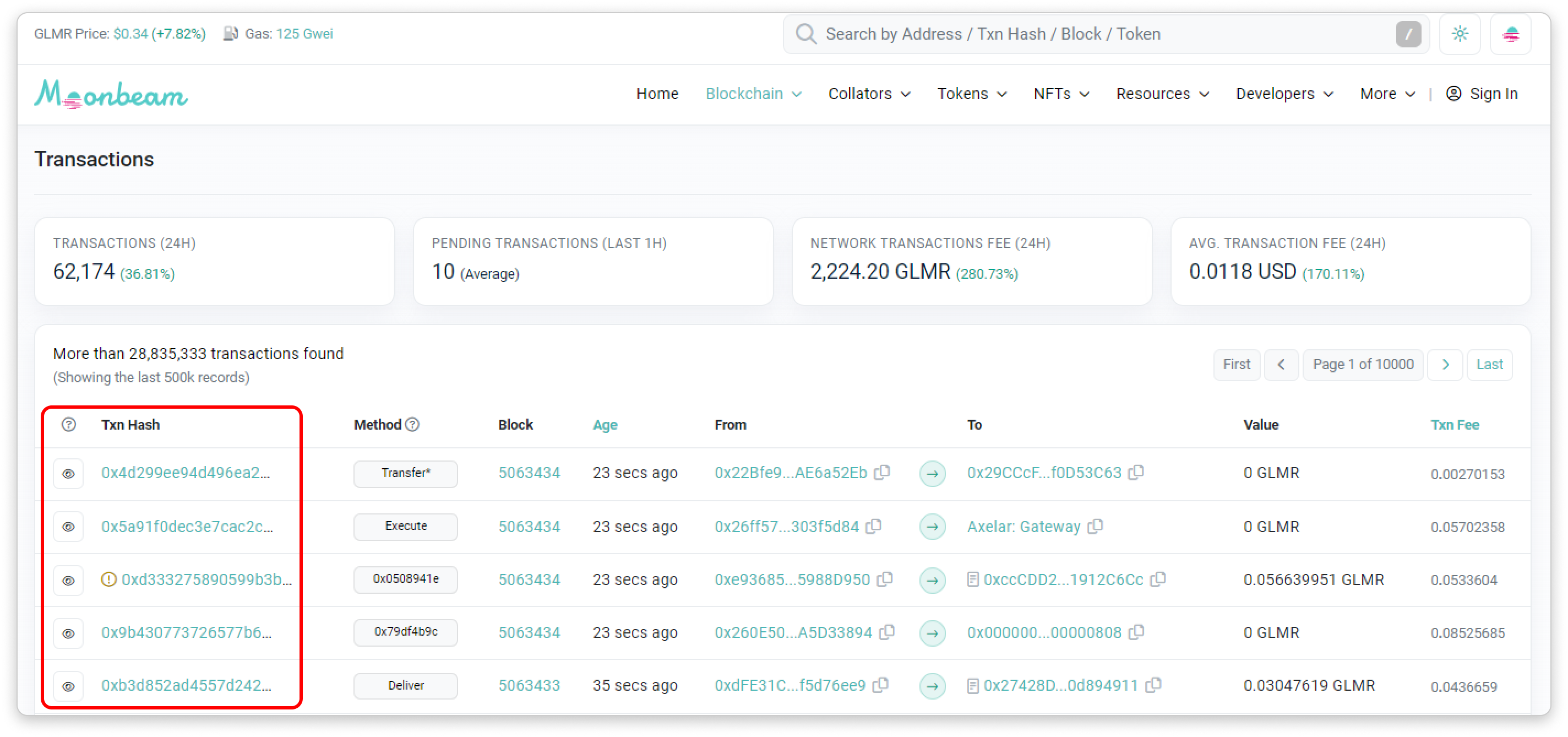Open the Collators dropdown
The image size is (1568, 737).
pyautogui.click(x=869, y=94)
